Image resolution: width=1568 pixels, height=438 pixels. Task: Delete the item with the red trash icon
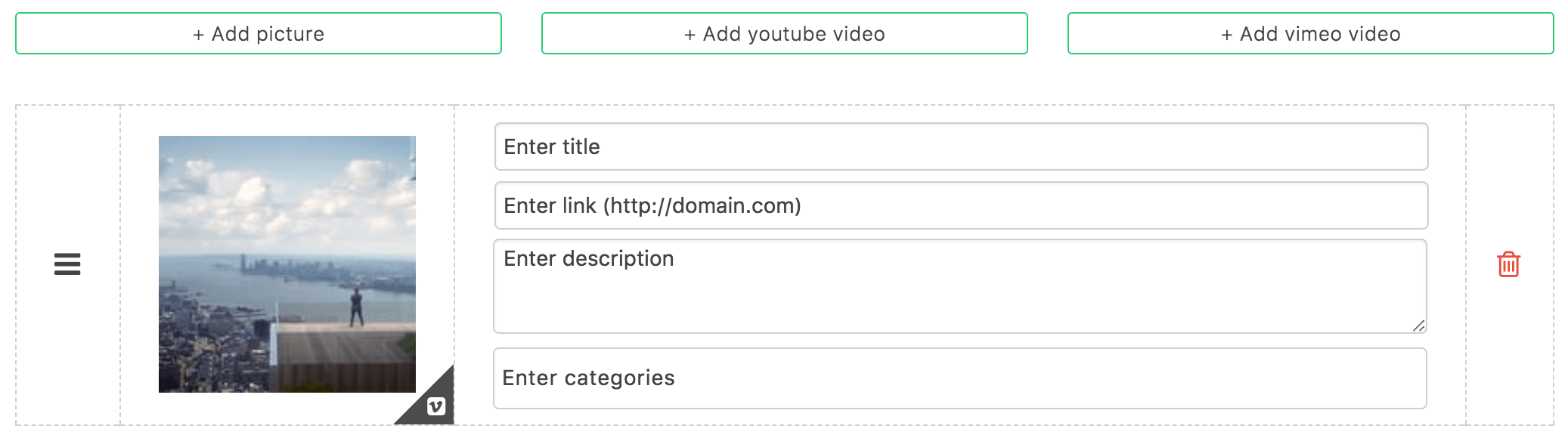tap(1508, 264)
